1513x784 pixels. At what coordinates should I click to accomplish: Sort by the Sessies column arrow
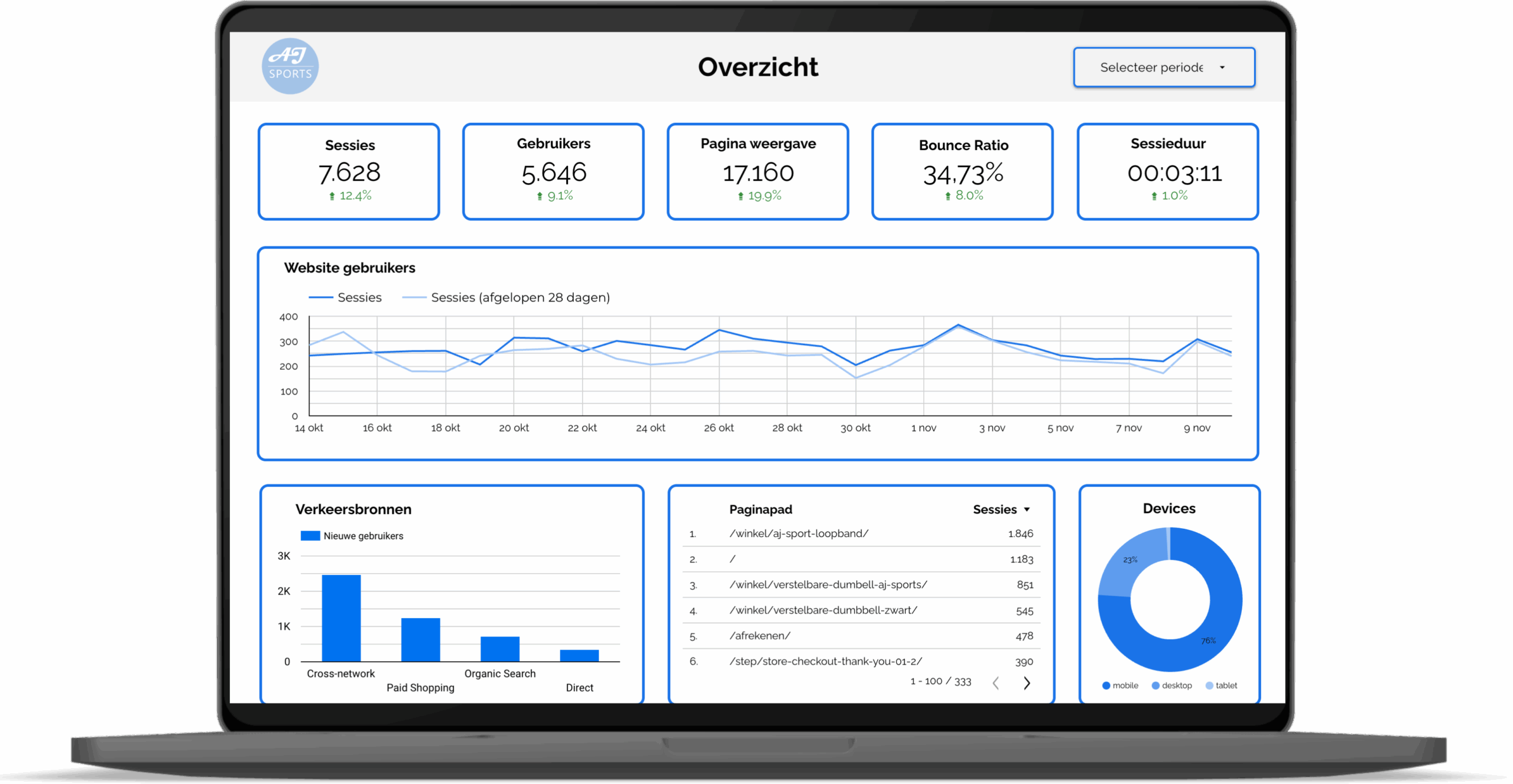pos(1027,509)
